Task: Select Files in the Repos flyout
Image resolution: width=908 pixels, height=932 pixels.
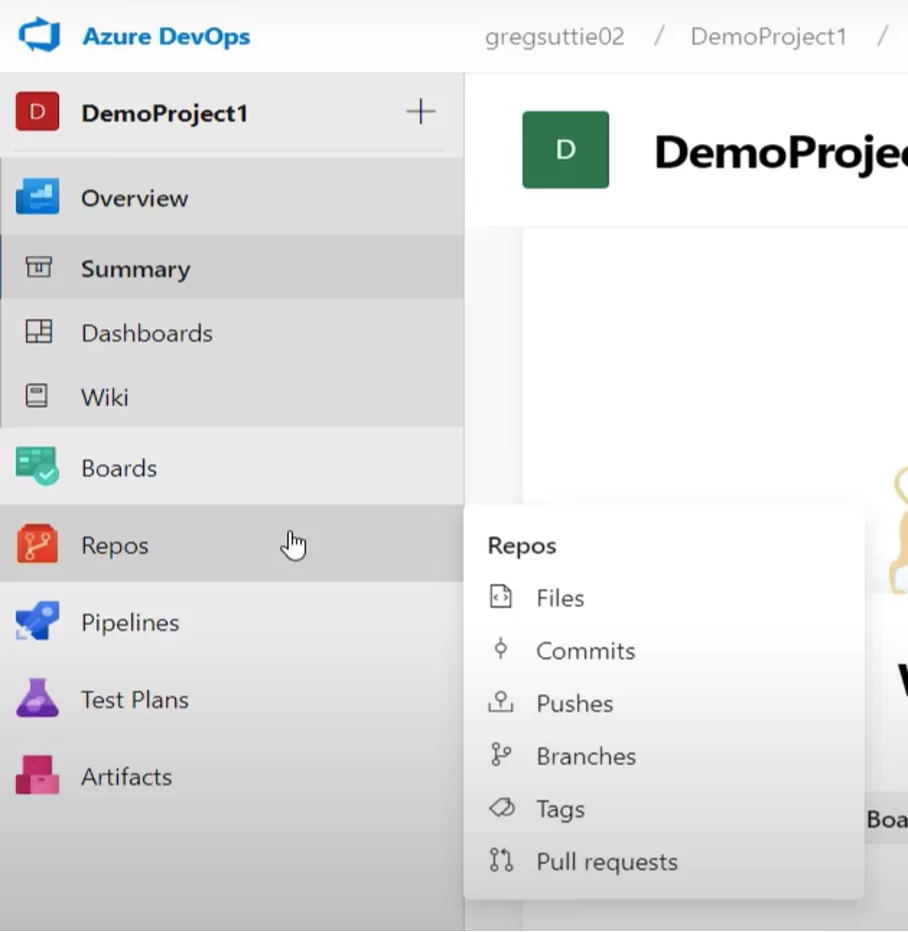Action: pyautogui.click(x=559, y=598)
